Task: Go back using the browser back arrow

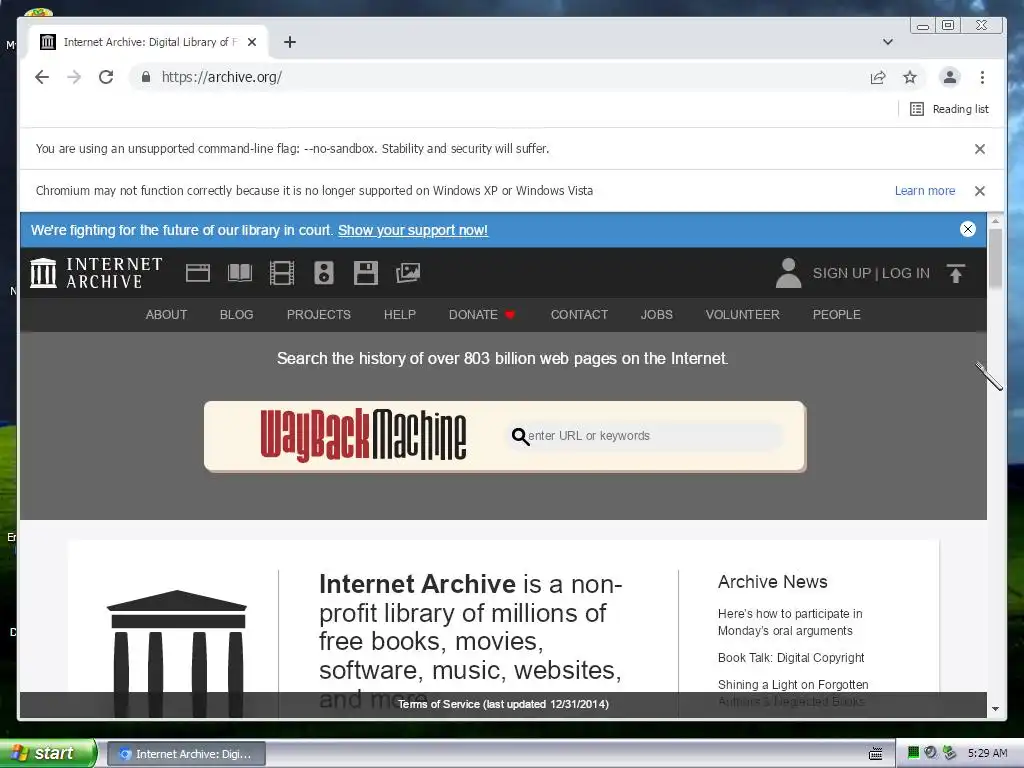Action: [x=42, y=77]
